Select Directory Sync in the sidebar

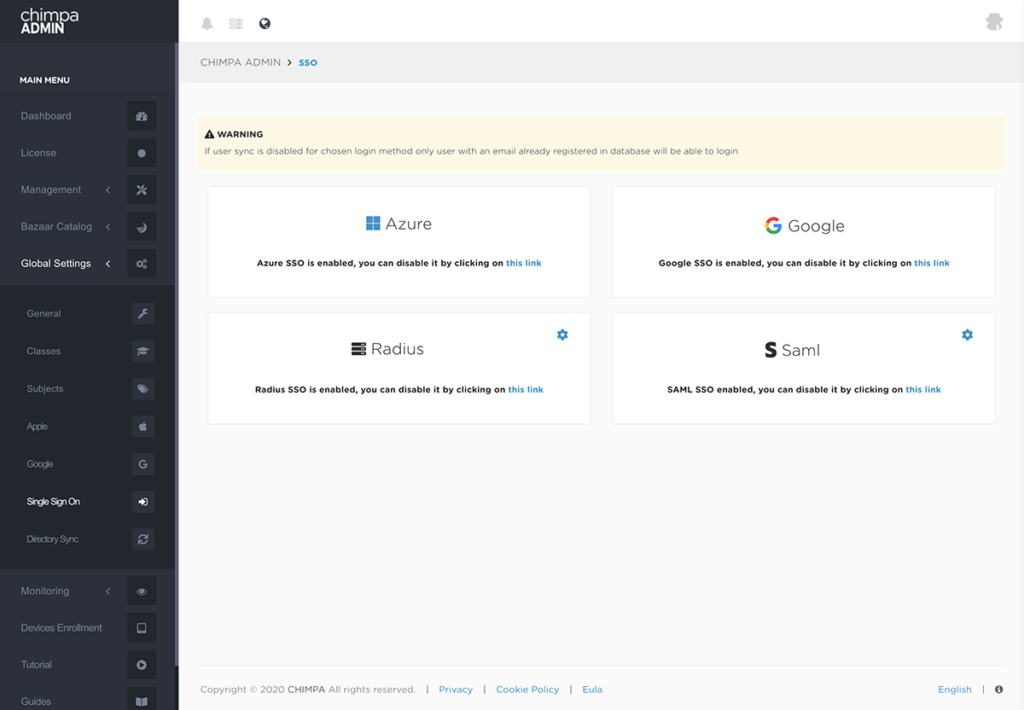52,540
